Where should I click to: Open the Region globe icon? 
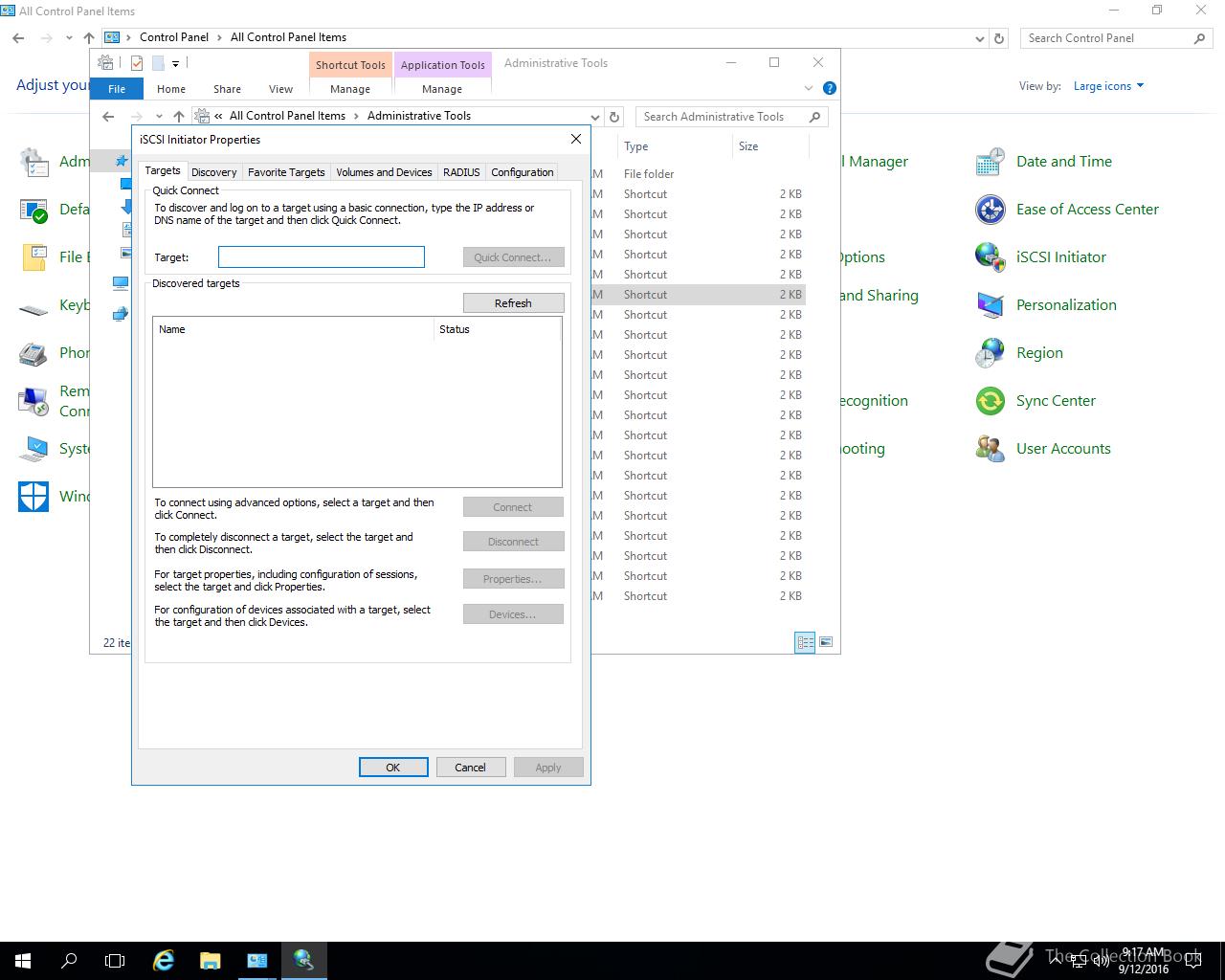[x=991, y=353]
